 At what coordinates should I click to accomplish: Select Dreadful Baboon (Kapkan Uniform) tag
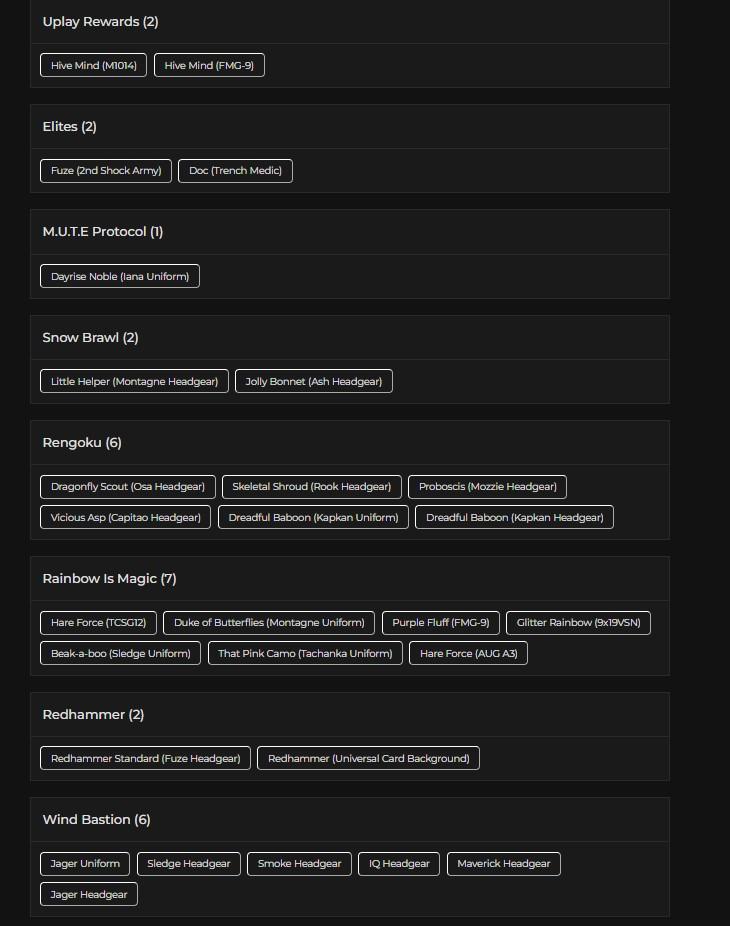313,517
